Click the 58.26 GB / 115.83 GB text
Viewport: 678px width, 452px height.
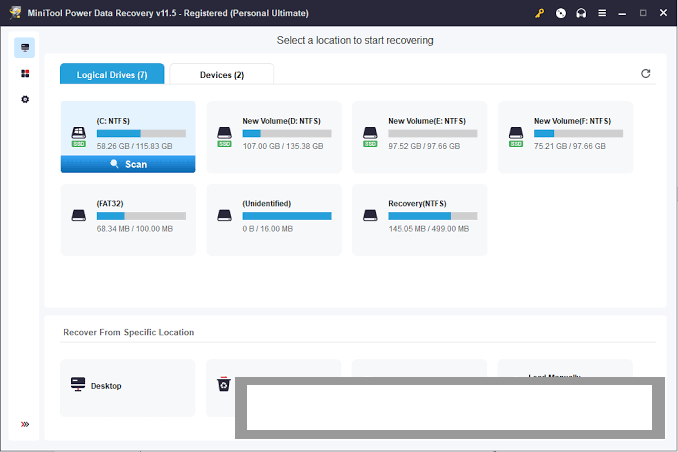pyautogui.click(x=134, y=146)
